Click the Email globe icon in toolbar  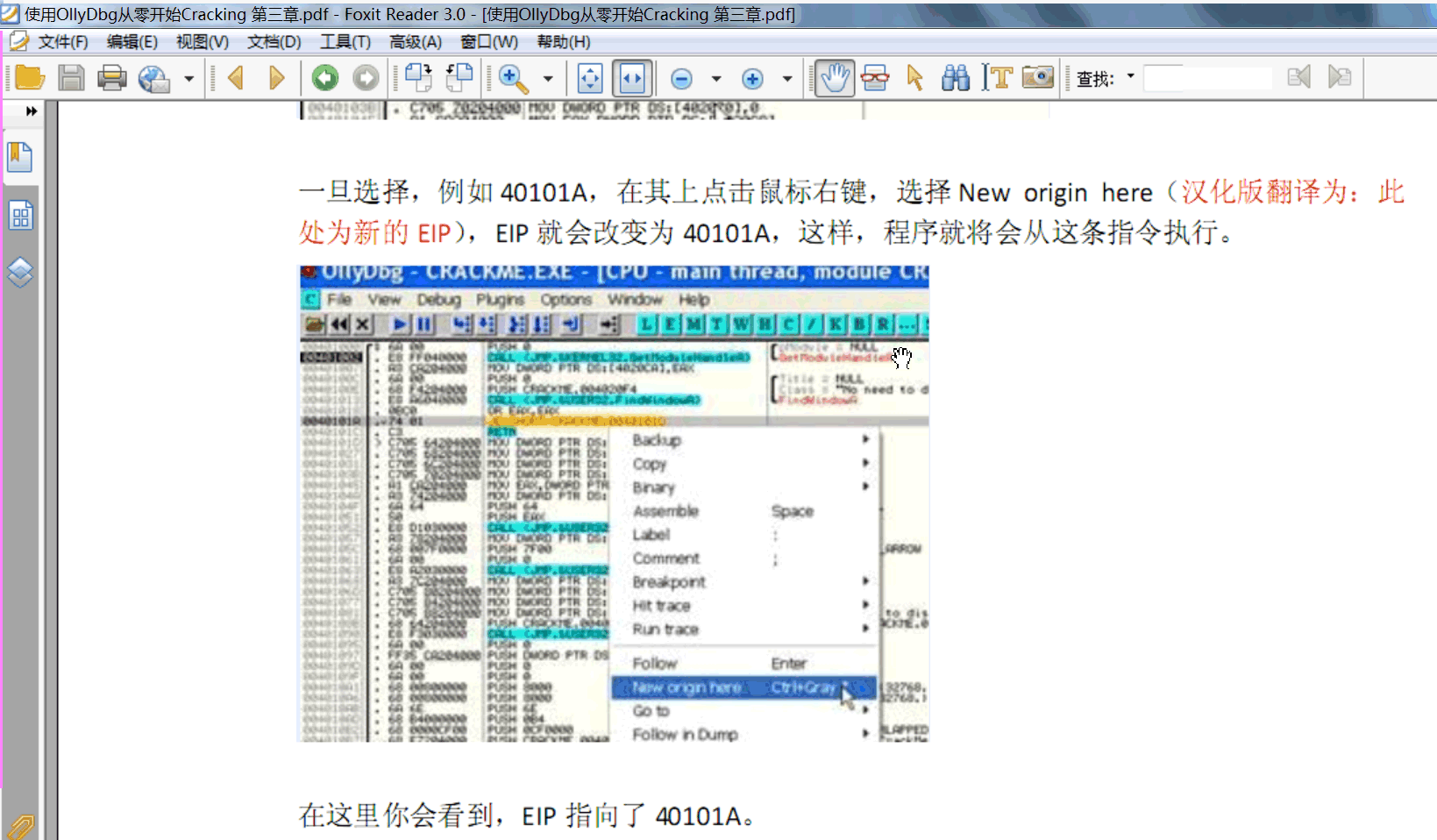(154, 78)
